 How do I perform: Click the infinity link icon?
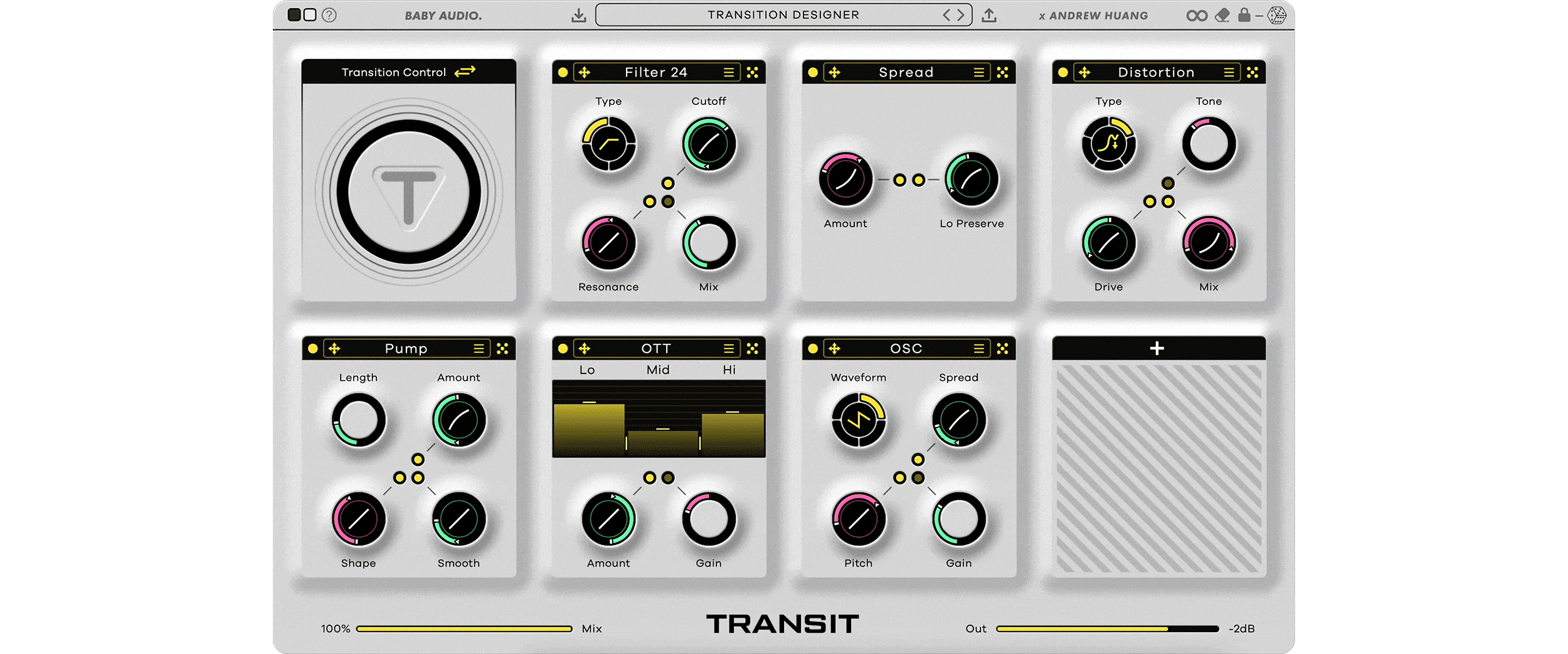coord(1196,16)
